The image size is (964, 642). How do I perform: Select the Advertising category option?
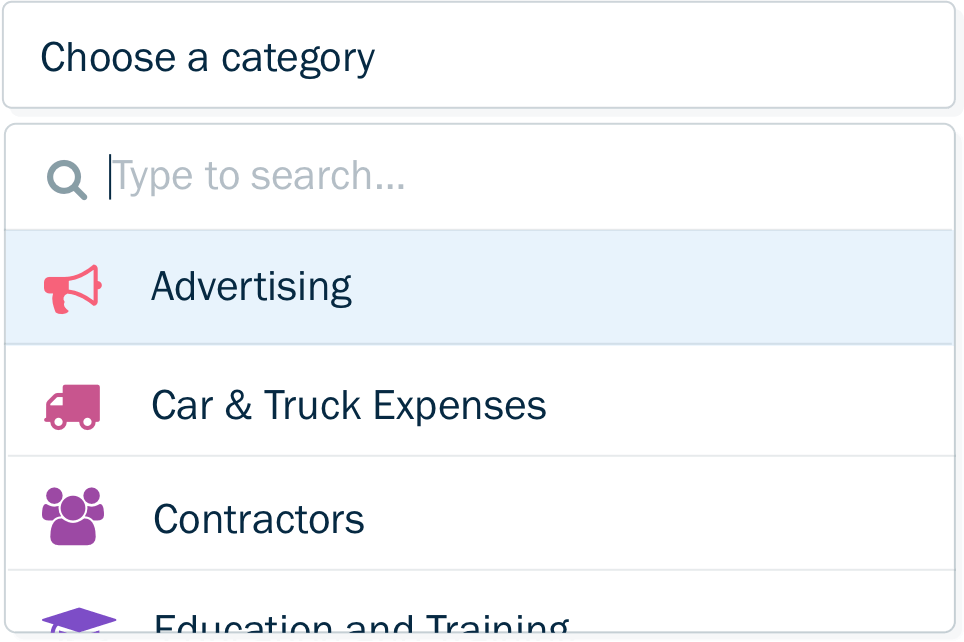pyautogui.click(x=250, y=287)
